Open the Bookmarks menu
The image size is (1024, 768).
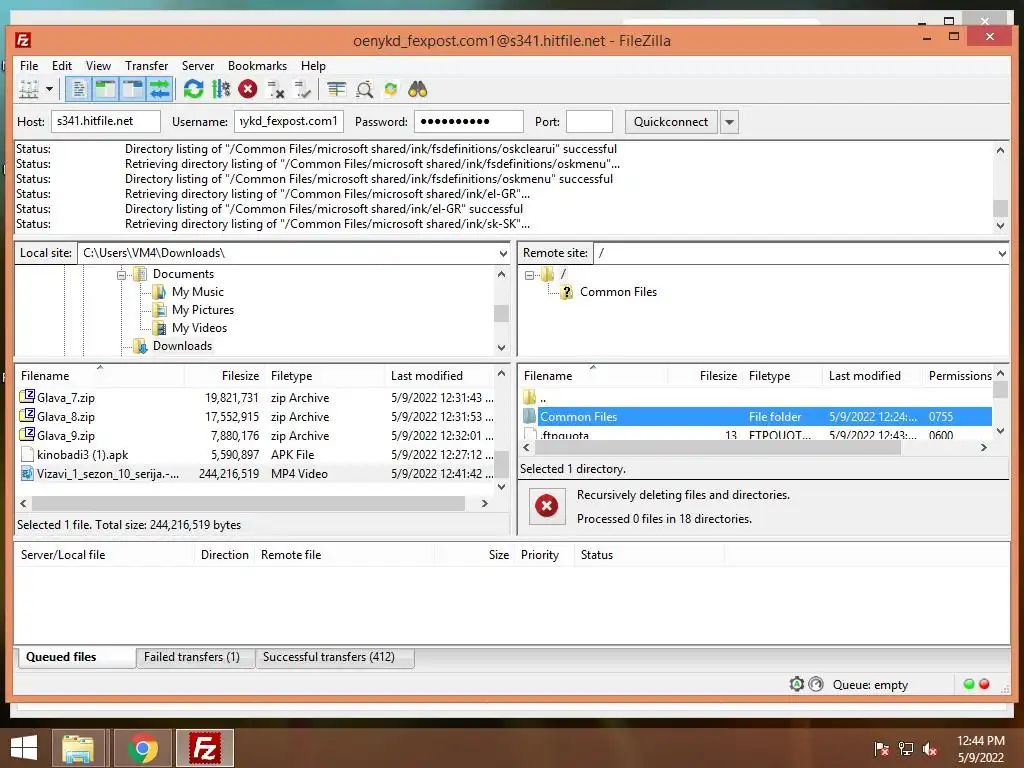pyautogui.click(x=257, y=66)
